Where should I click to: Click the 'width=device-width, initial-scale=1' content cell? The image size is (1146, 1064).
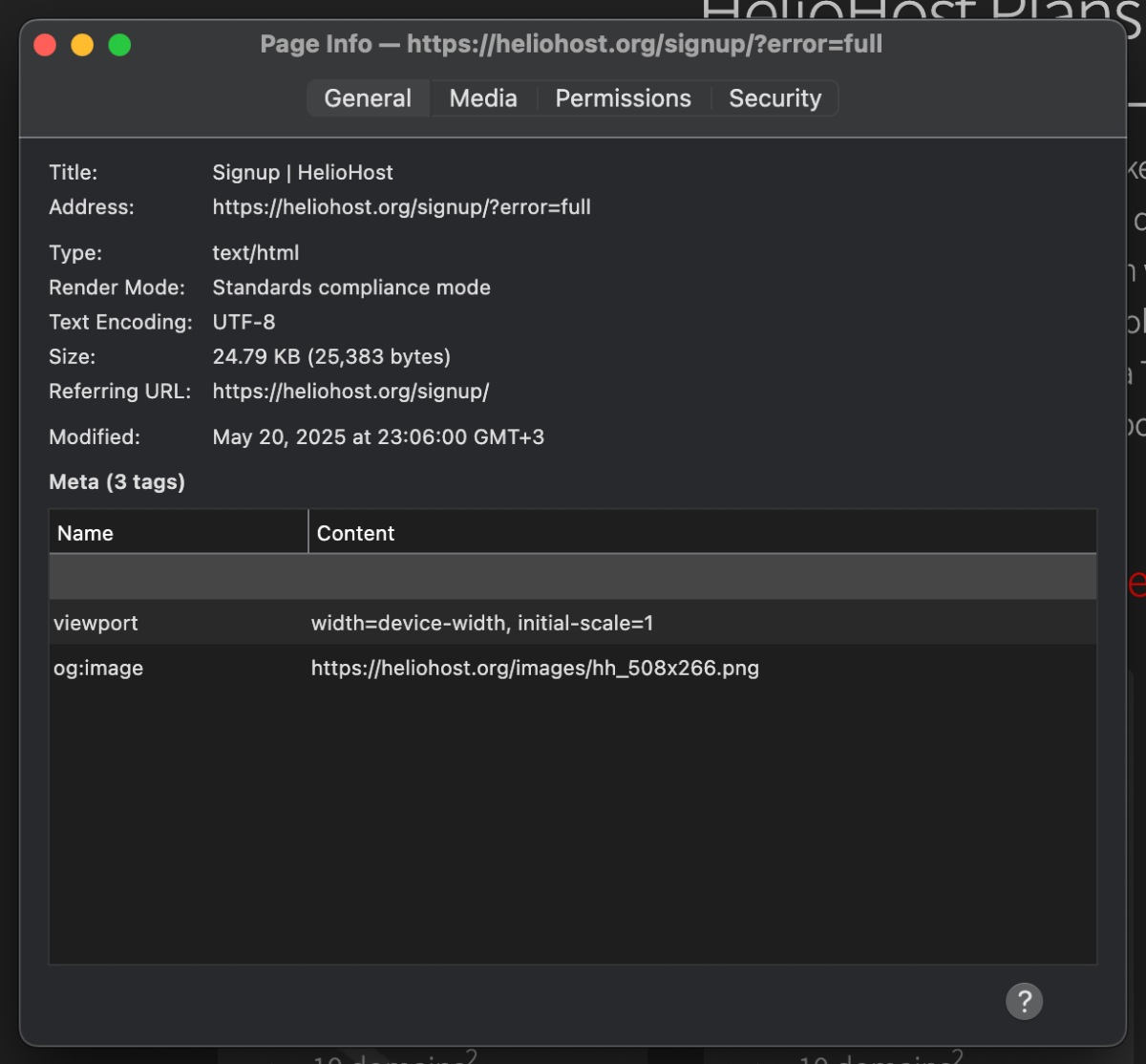[x=482, y=623]
